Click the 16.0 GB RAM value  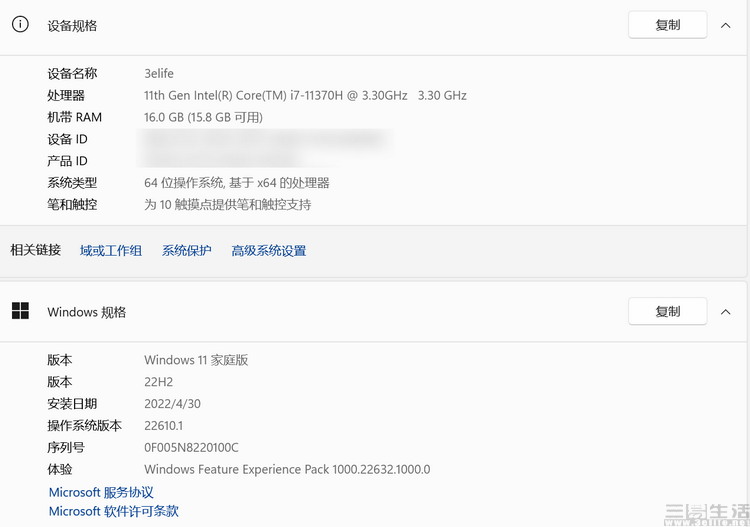coord(203,117)
